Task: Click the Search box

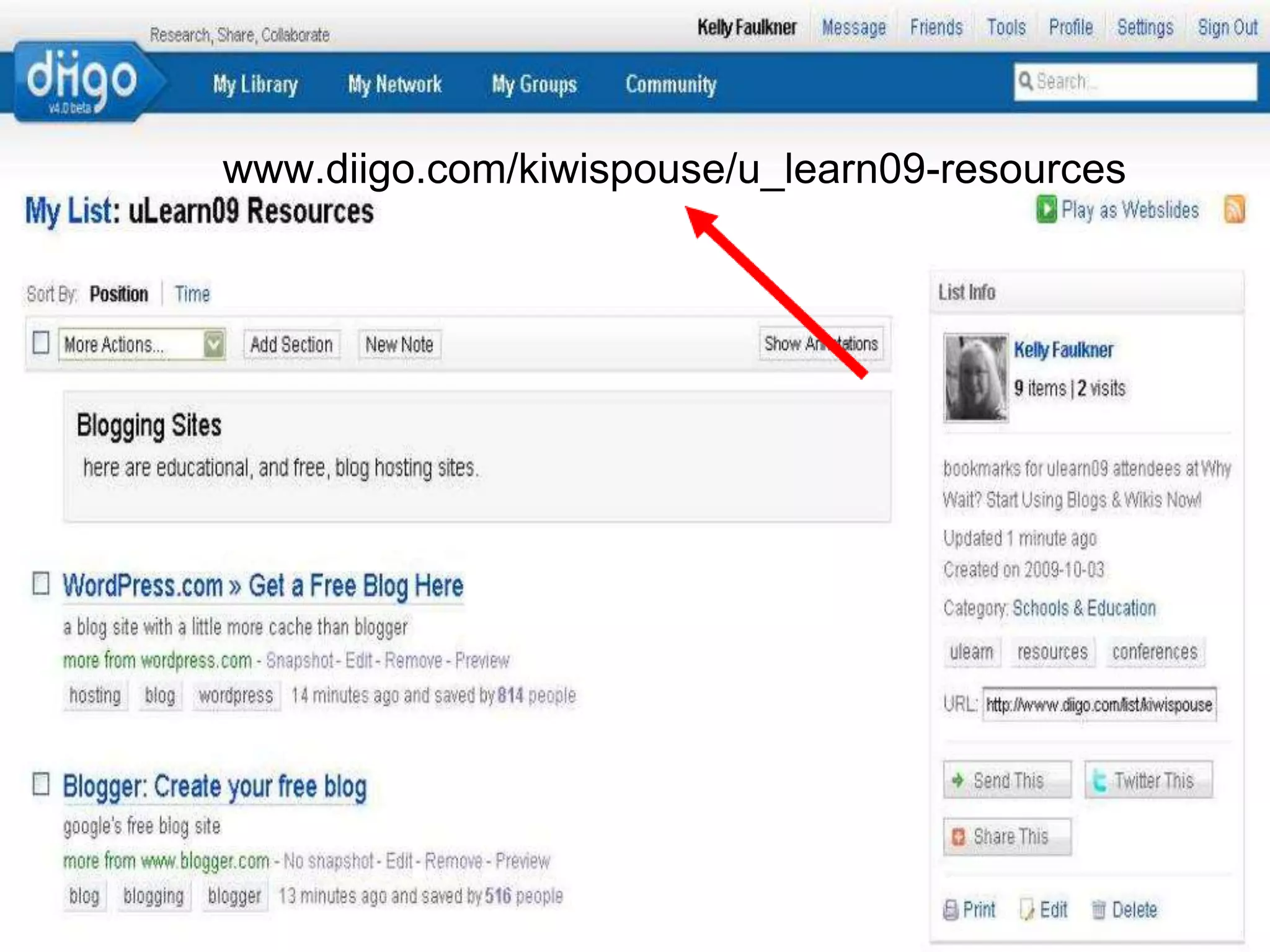Action: [x=1135, y=81]
